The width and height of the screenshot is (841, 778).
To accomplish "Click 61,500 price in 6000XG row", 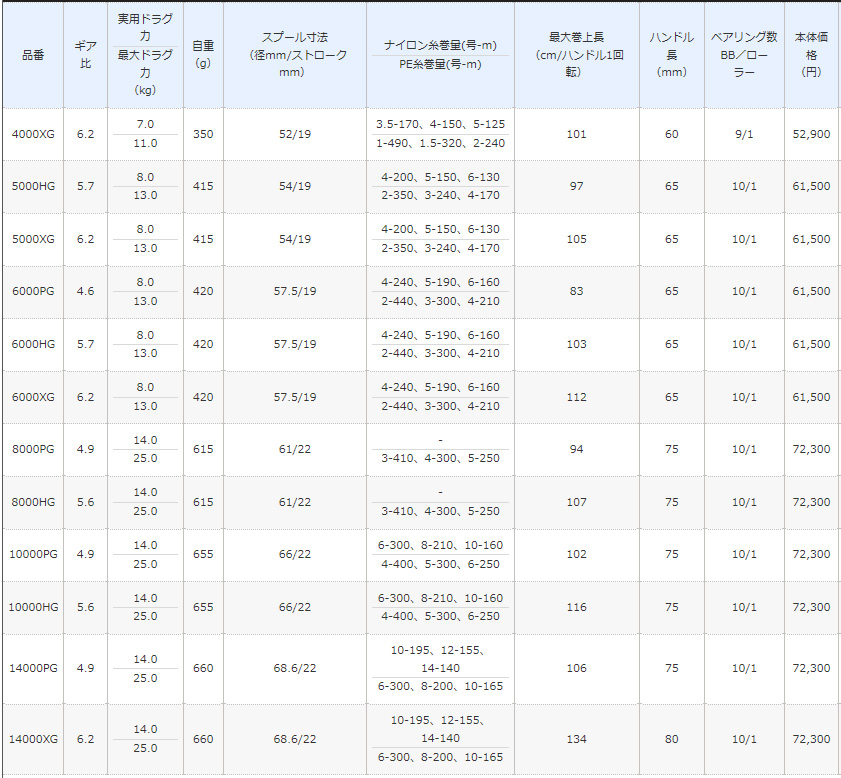I will 812,397.
